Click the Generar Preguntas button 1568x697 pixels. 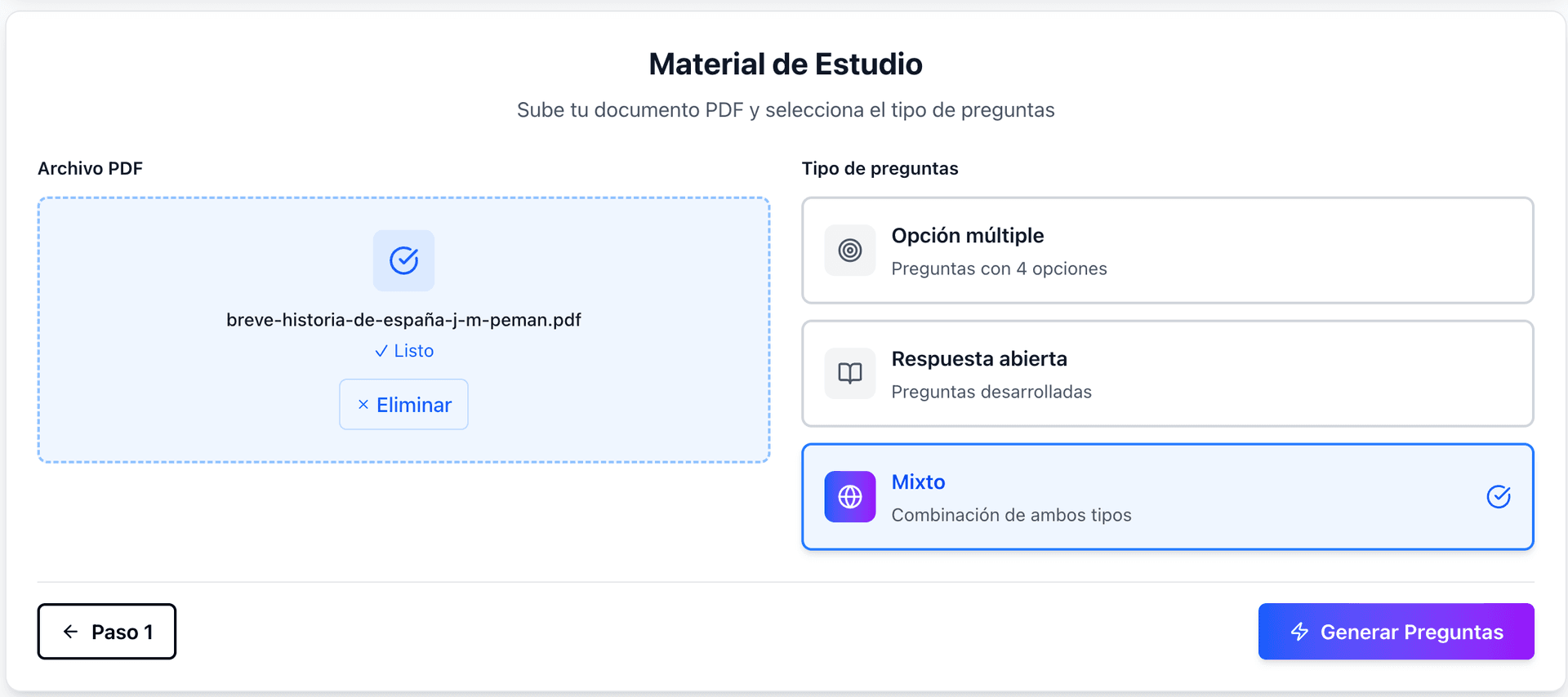tap(1396, 631)
